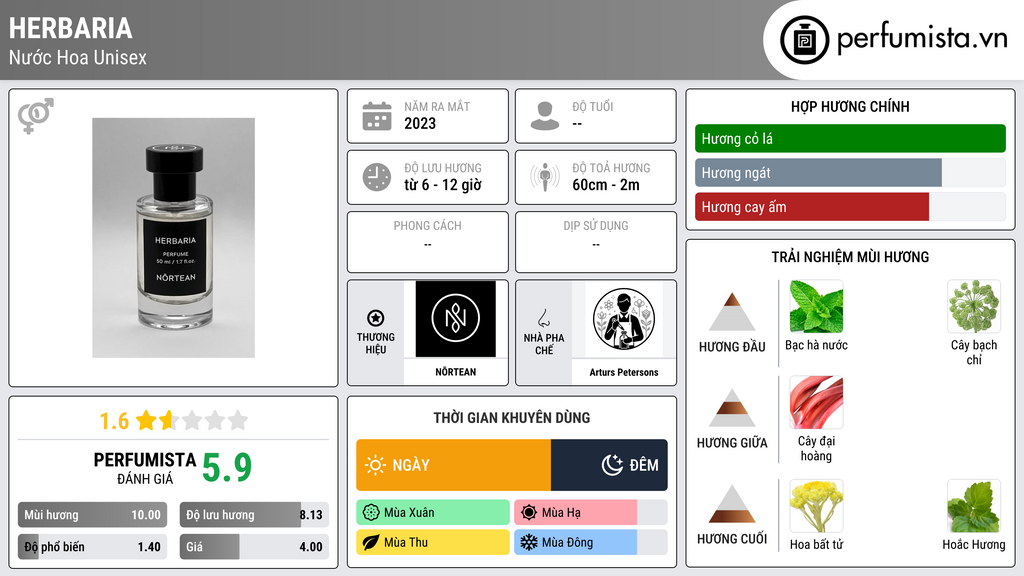Click the star badge icon above Thương hiệu
This screenshot has width=1024, height=576.
pyautogui.click(x=376, y=318)
